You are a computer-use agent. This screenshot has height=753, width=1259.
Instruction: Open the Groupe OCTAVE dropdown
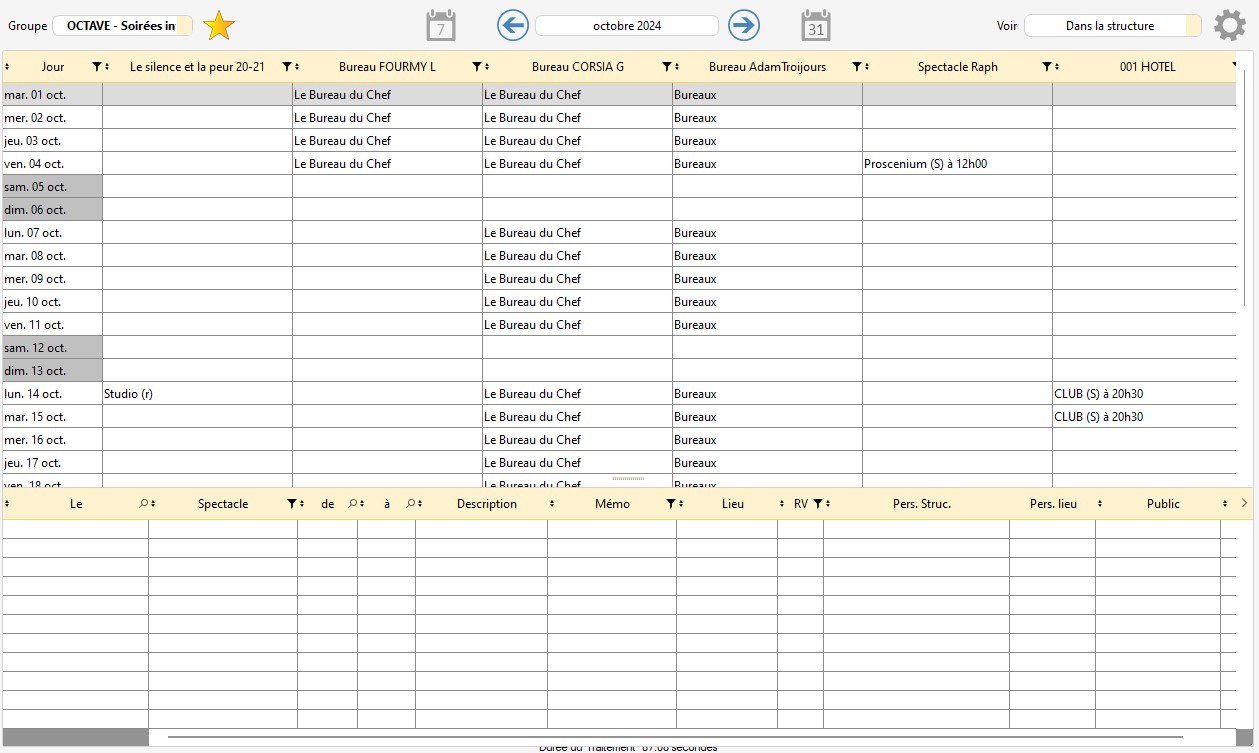coord(122,26)
